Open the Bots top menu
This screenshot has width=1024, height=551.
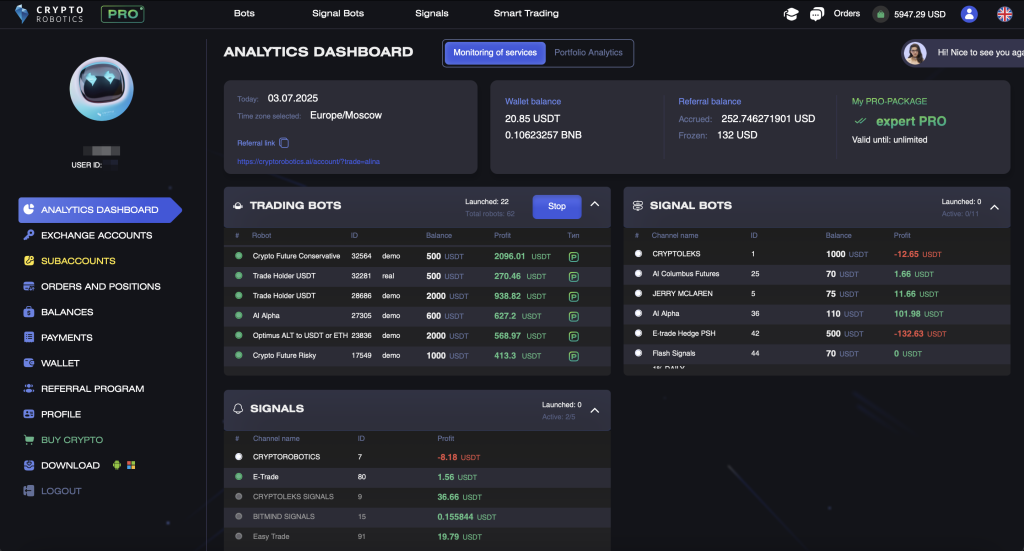pyautogui.click(x=244, y=13)
